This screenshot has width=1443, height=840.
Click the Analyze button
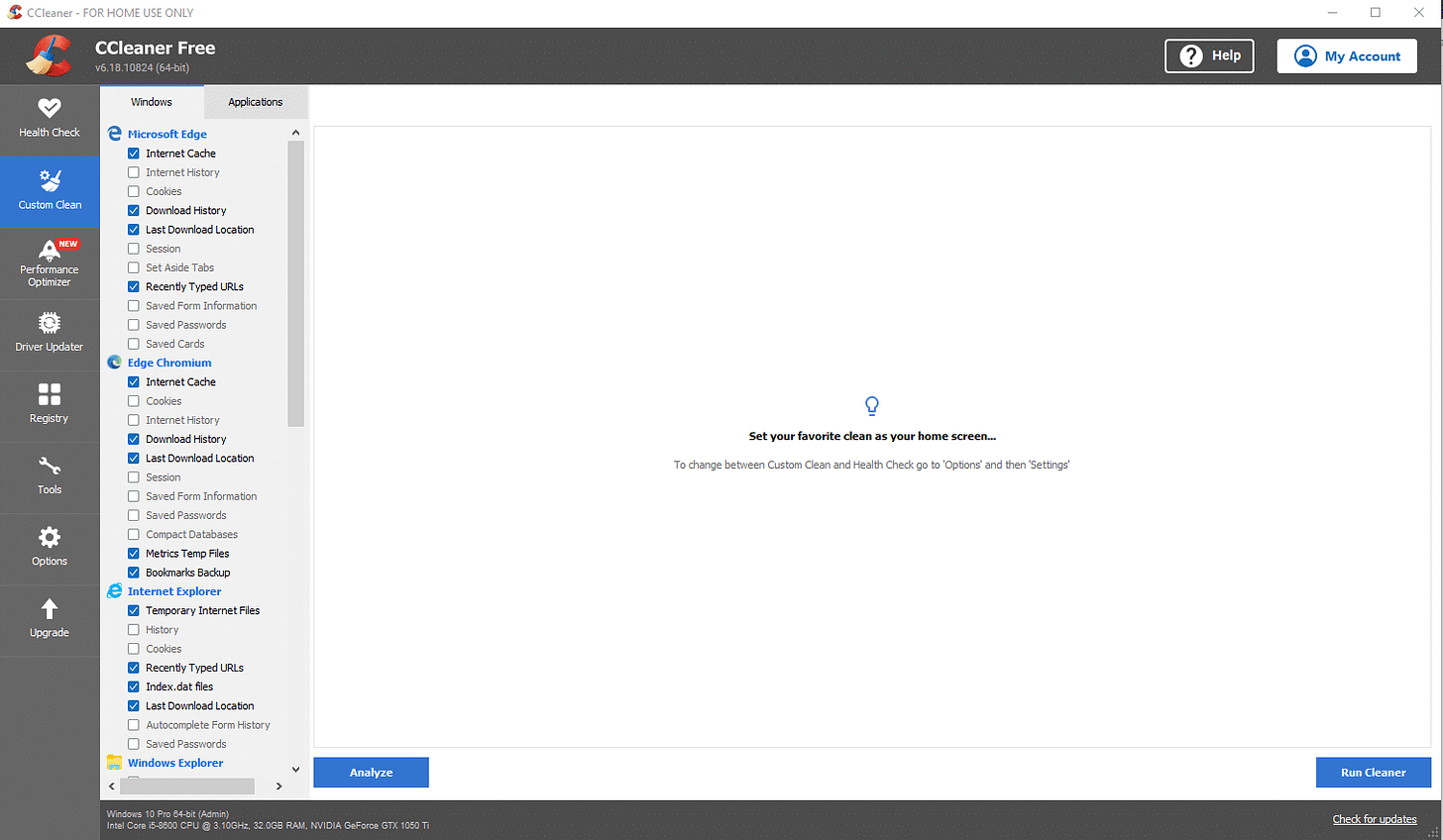(x=371, y=772)
